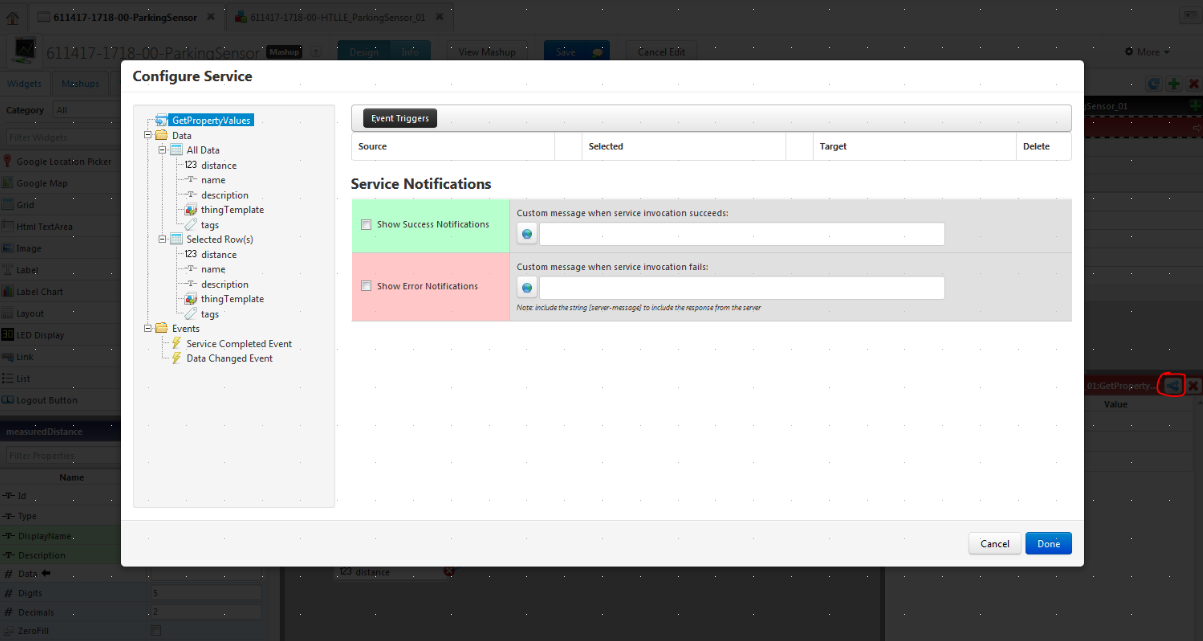Click thingTemplate icon under All Data

point(190,210)
